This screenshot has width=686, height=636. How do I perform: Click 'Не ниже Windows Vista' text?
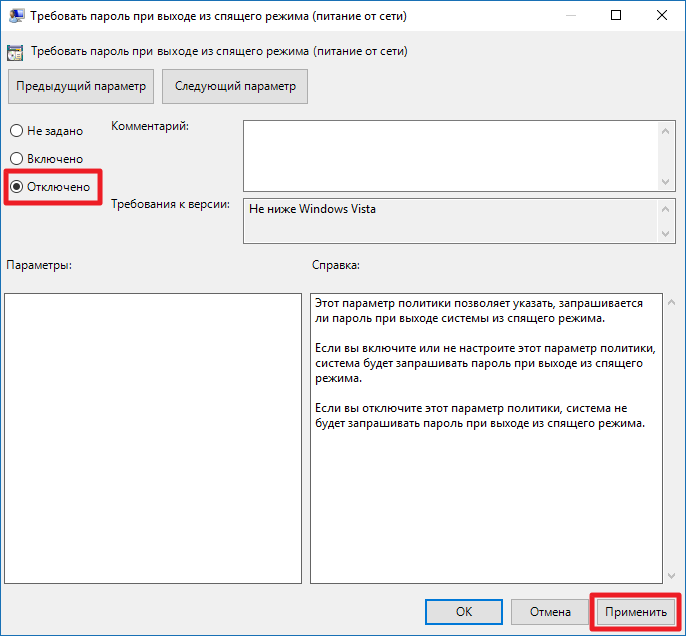coord(312,209)
